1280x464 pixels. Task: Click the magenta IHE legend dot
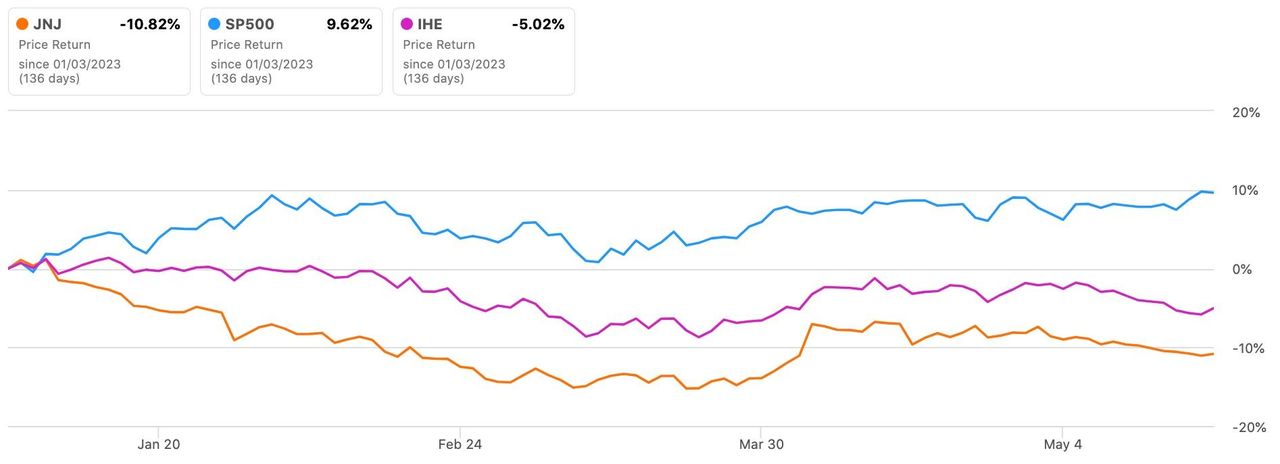[x=407, y=24]
